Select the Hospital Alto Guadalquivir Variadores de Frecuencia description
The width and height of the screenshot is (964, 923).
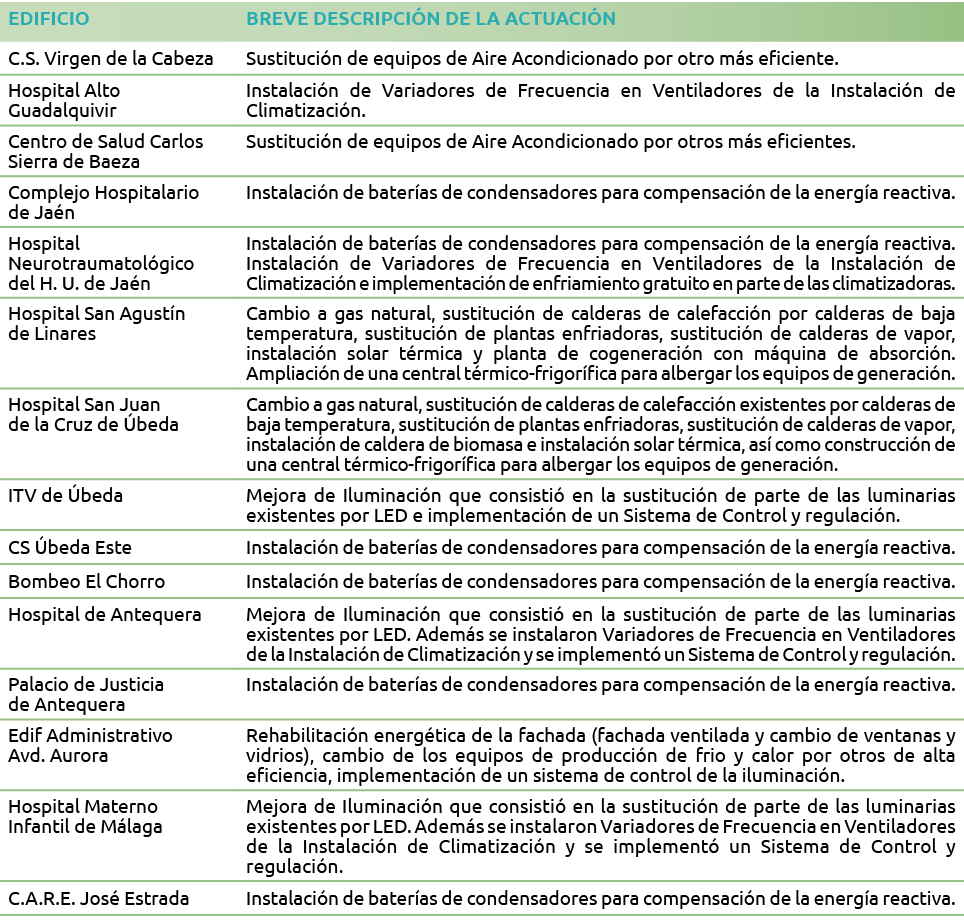click(x=600, y=100)
